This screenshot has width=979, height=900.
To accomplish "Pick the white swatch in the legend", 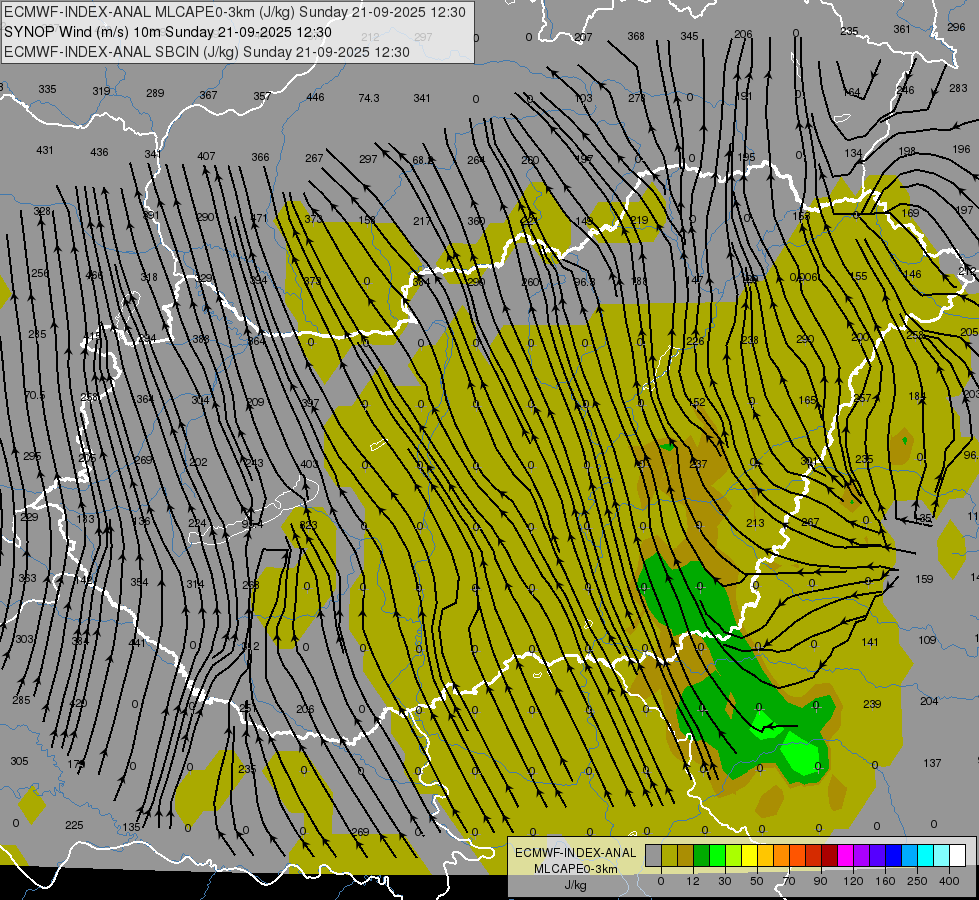I will click(x=957, y=855).
